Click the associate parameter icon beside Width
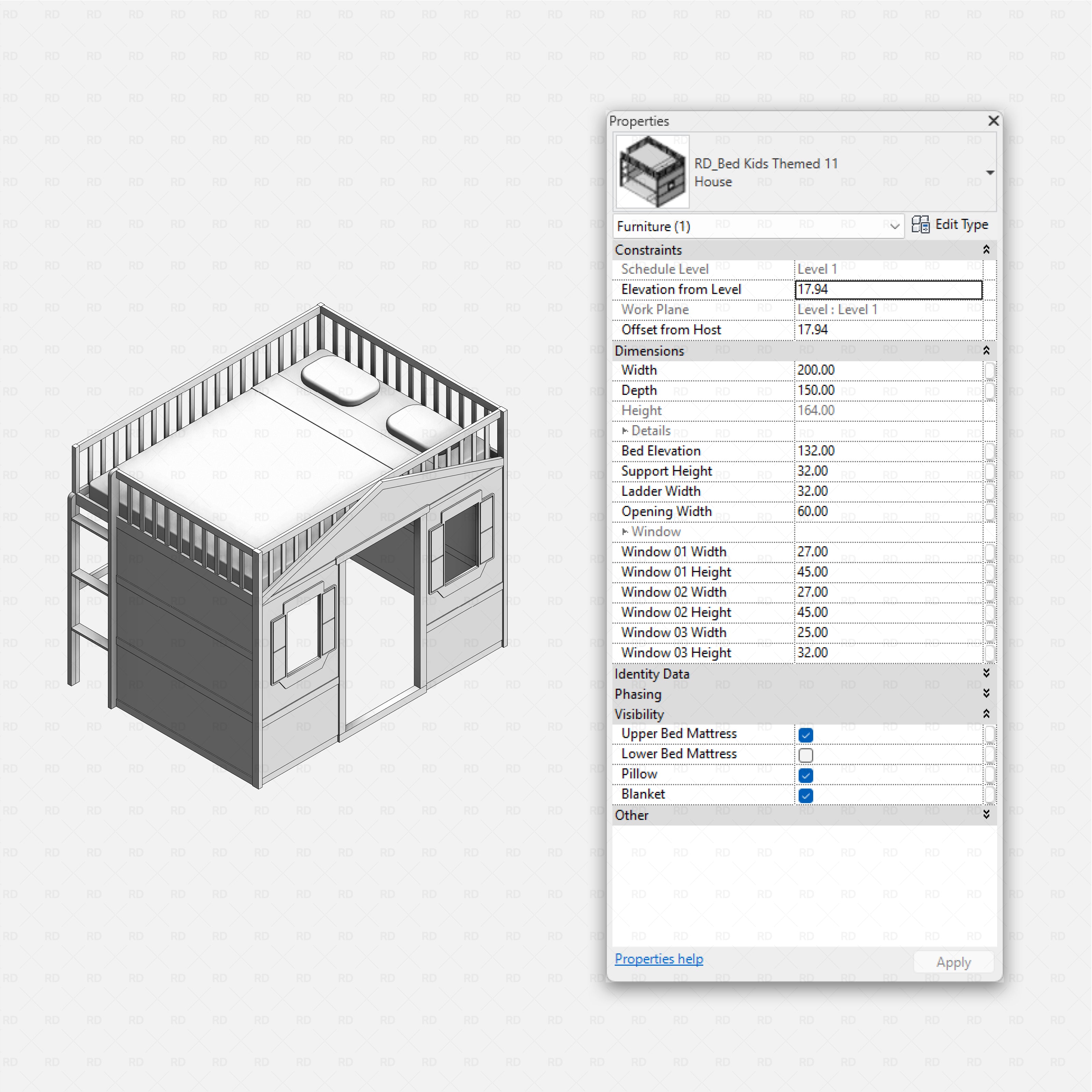This screenshot has height=1092, width=1092. pos(990,371)
